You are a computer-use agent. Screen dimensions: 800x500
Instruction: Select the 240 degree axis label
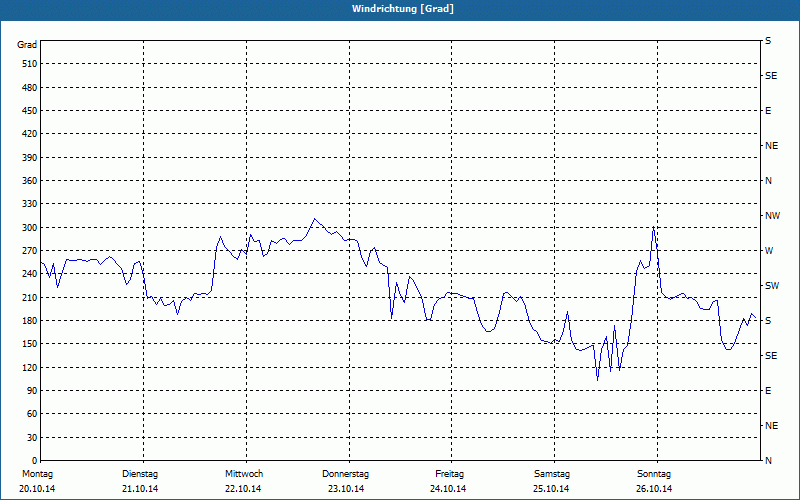tap(30, 274)
